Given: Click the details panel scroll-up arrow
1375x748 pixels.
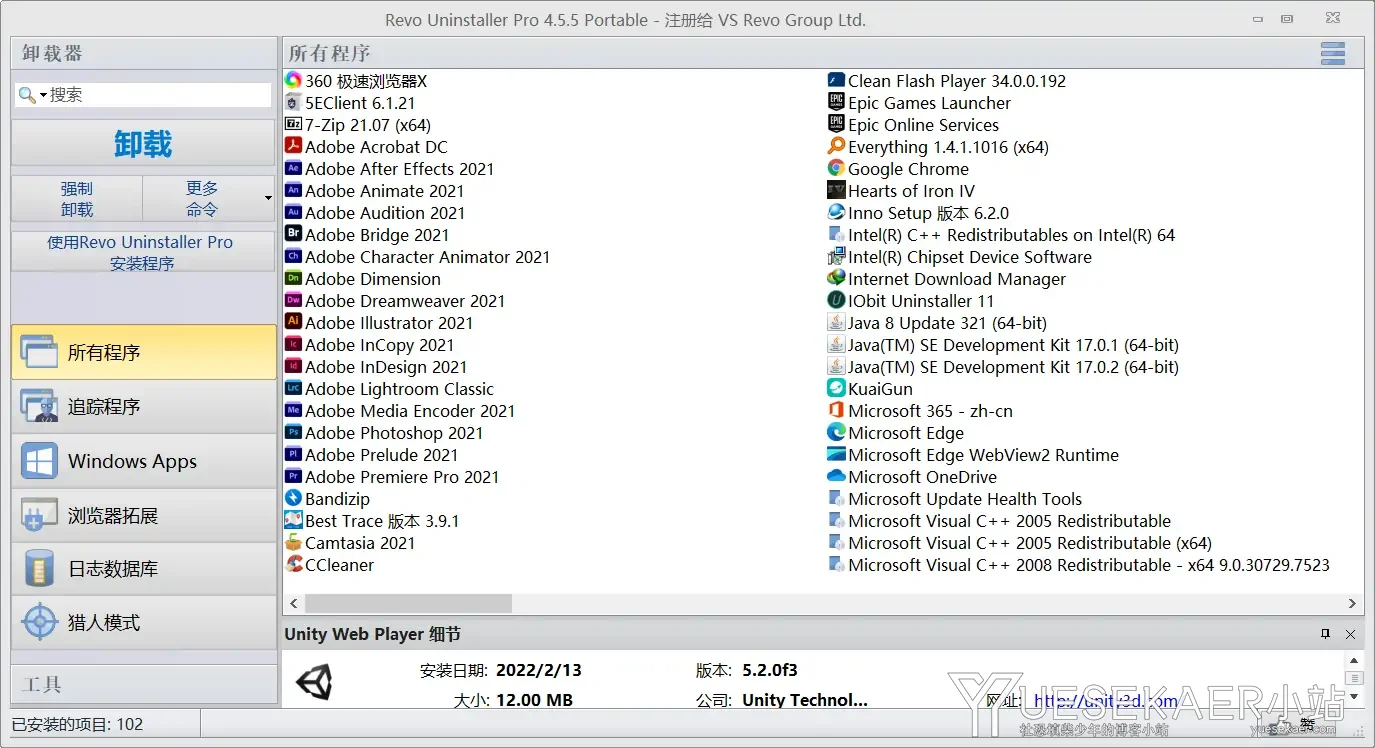Looking at the screenshot, I should coord(1354,661).
